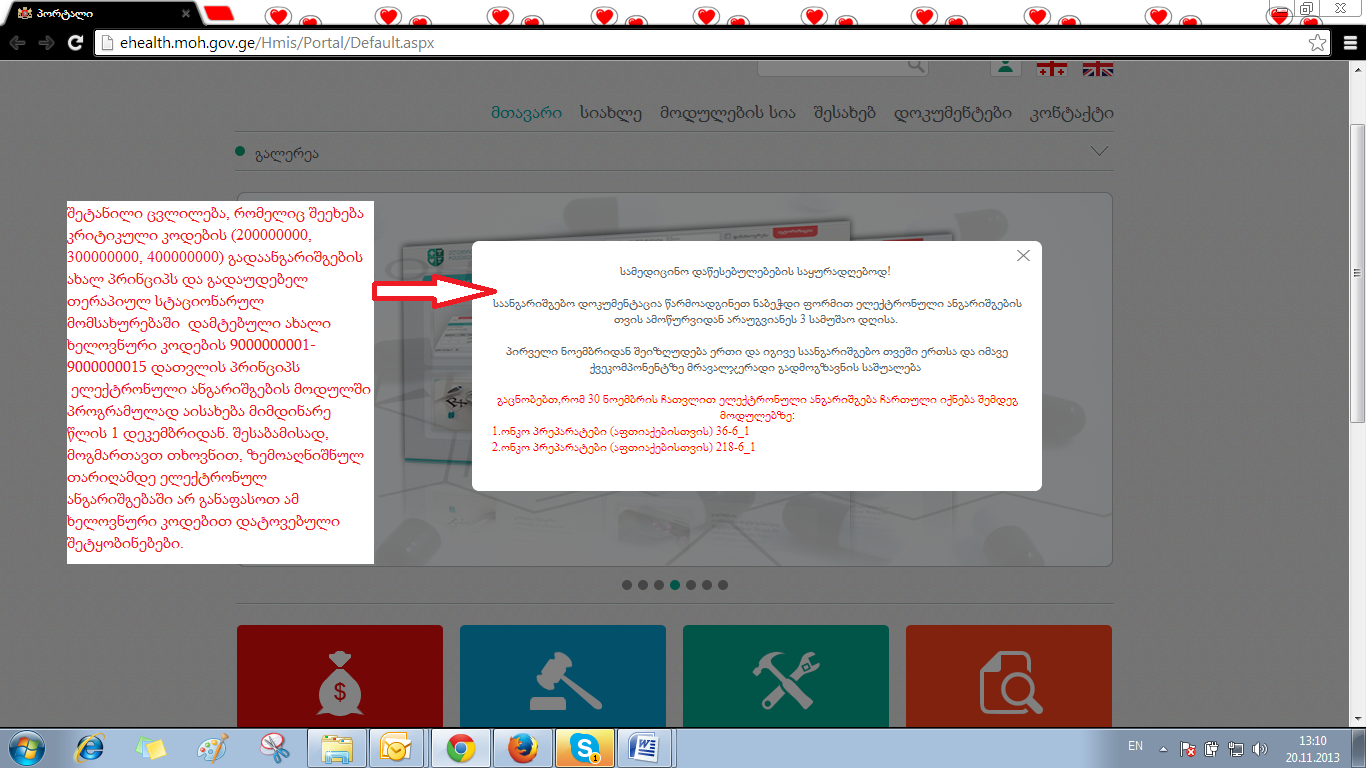Bookmark this page with the star icon
Screen dimensions: 1366x768
pos(1318,43)
